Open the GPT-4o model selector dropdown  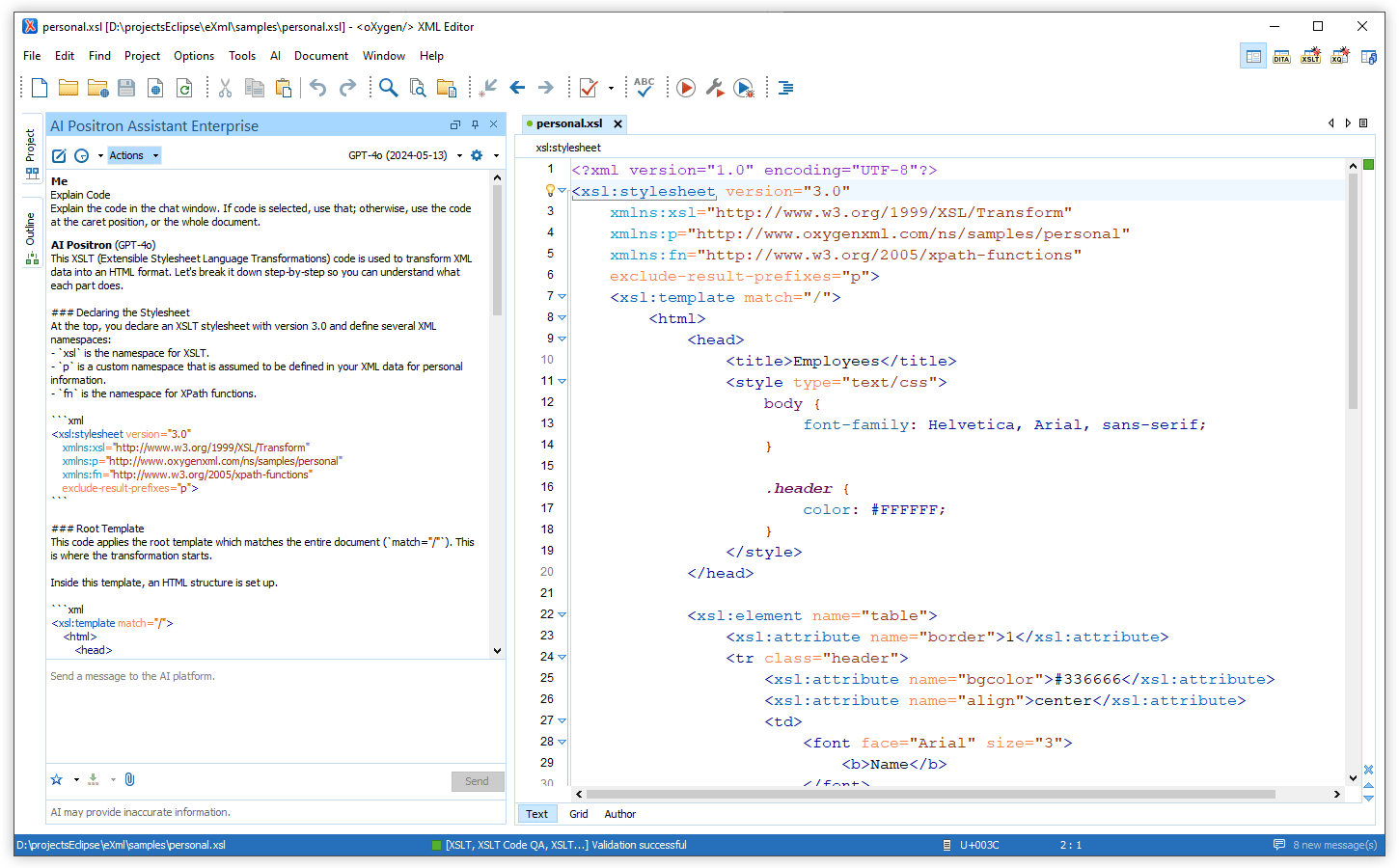tap(405, 155)
